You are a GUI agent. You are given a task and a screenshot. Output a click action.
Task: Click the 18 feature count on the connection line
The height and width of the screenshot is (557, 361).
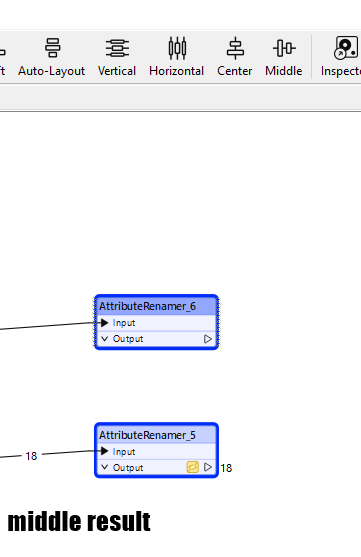tap(31, 456)
